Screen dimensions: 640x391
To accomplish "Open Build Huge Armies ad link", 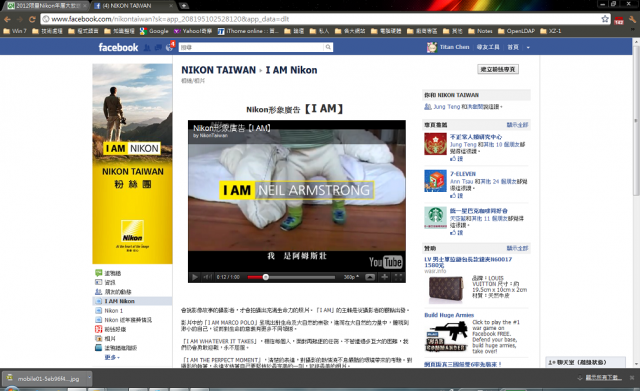I will point(449,315).
